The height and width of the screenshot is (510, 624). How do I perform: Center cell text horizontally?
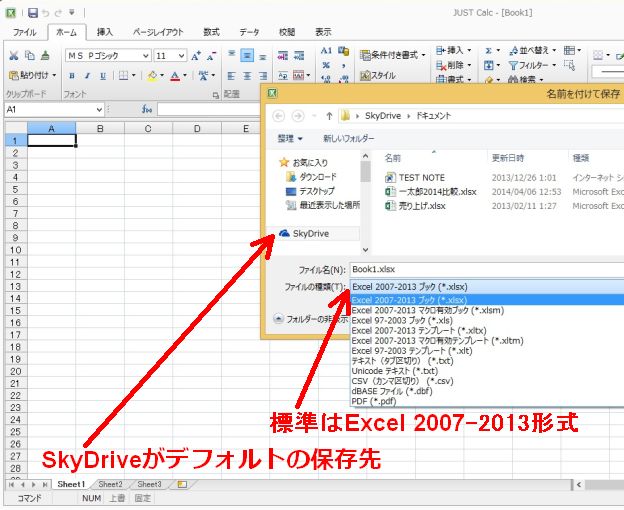coord(247,76)
